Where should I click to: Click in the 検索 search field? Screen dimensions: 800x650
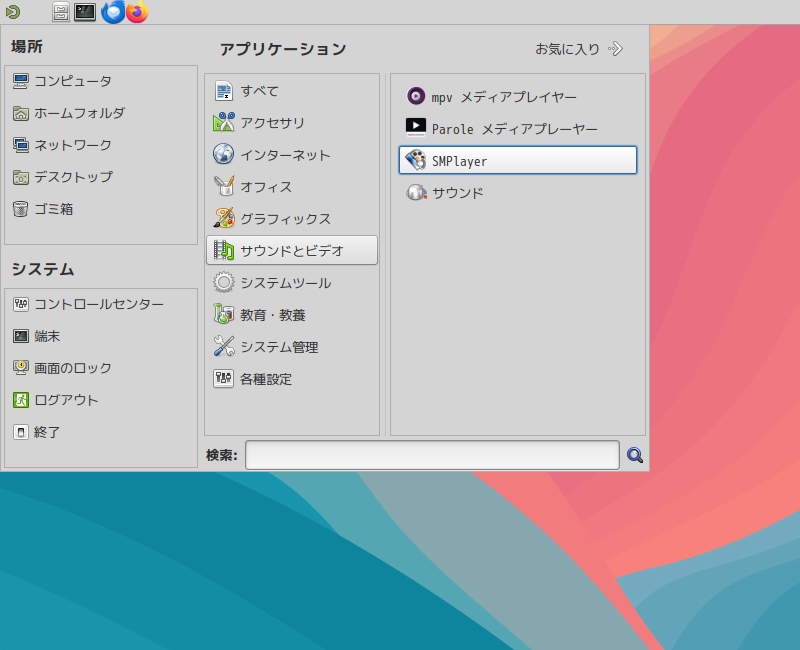tap(432, 455)
